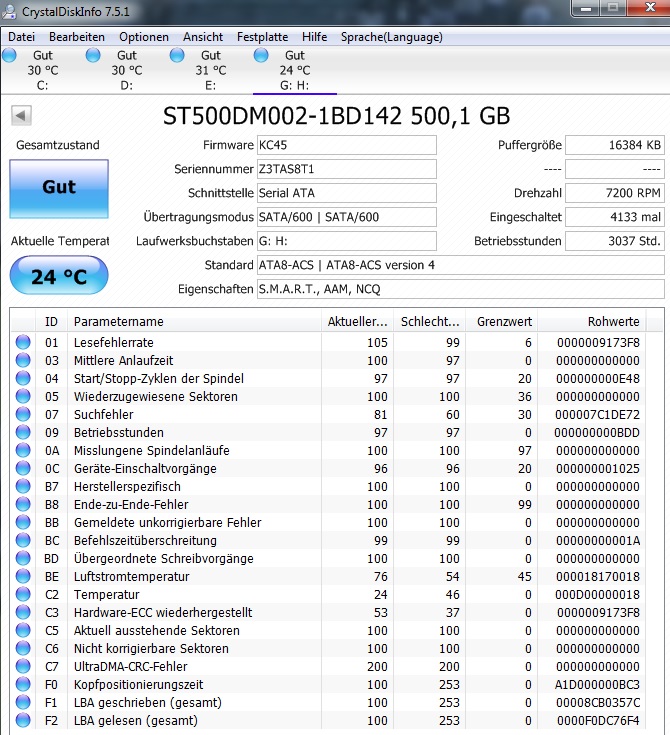670x735 pixels.
Task: Click the Aktueller column header
Action: 358,322
